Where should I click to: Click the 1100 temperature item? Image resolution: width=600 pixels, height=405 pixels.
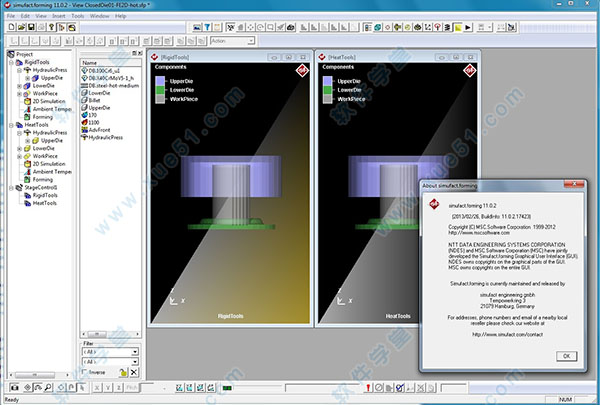[94, 121]
